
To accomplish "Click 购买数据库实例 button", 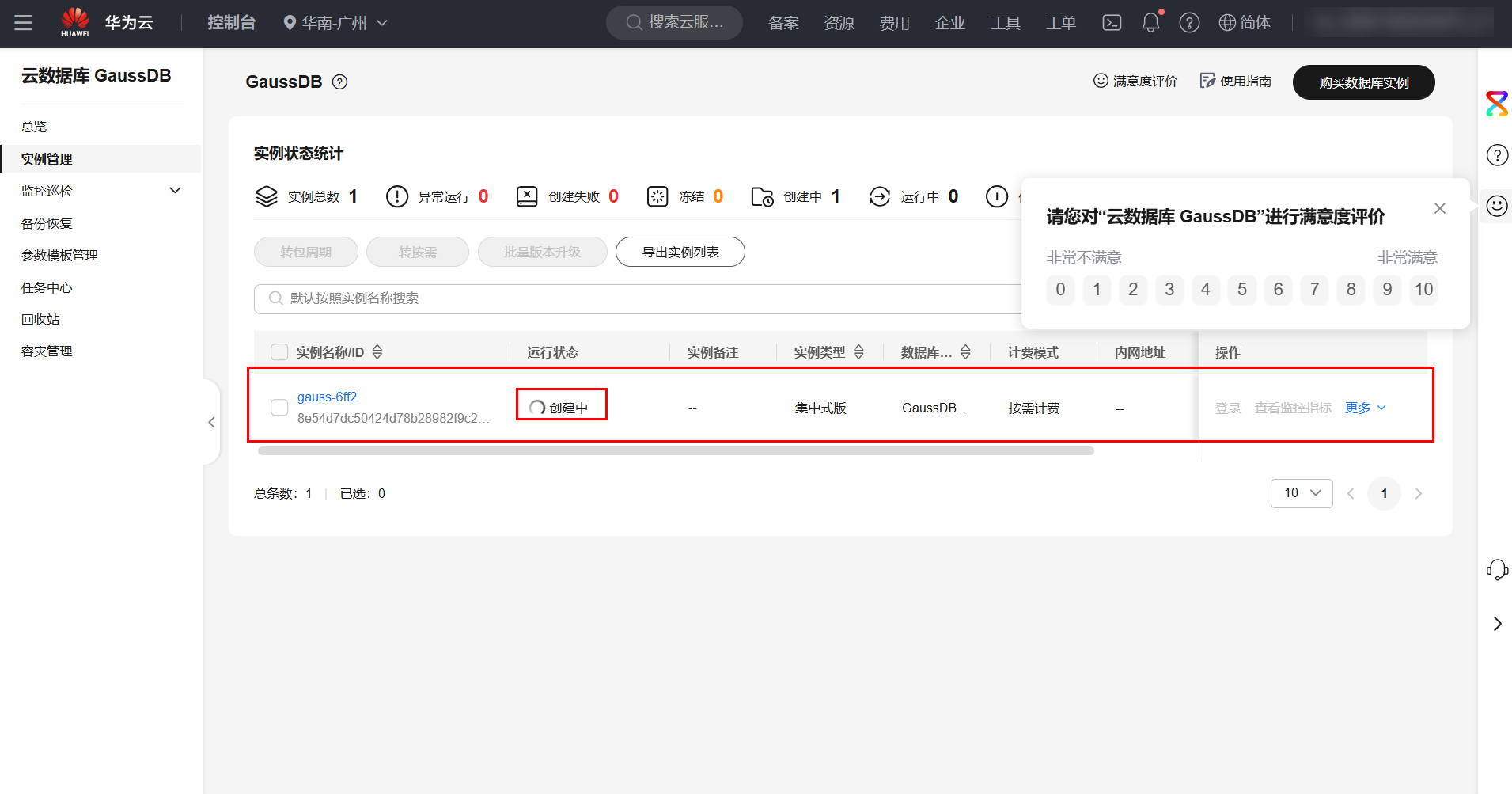I will (x=1363, y=82).
